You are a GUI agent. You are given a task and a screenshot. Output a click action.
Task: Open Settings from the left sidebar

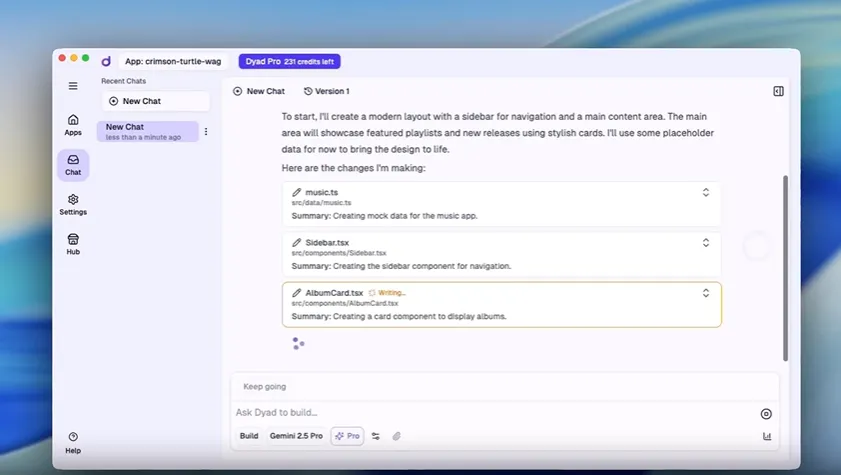click(x=73, y=204)
